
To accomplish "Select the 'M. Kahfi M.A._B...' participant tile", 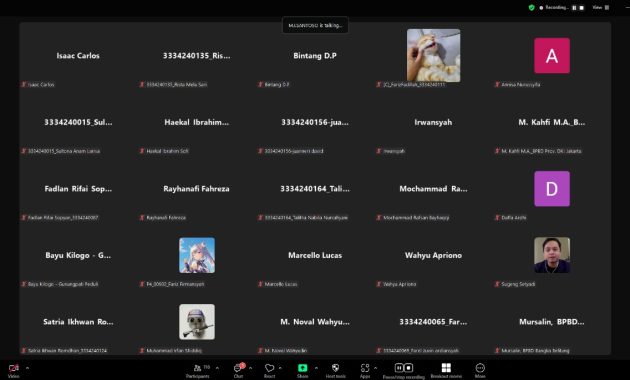I will point(552,122).
